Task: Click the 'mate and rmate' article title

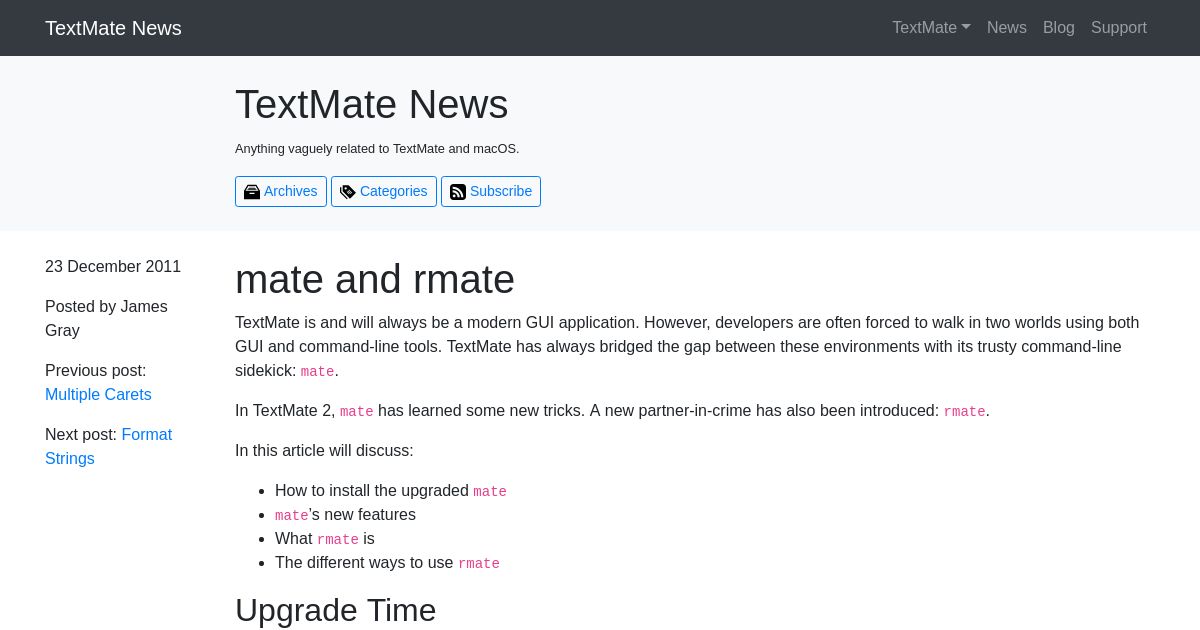Action: tap(375, 279)
